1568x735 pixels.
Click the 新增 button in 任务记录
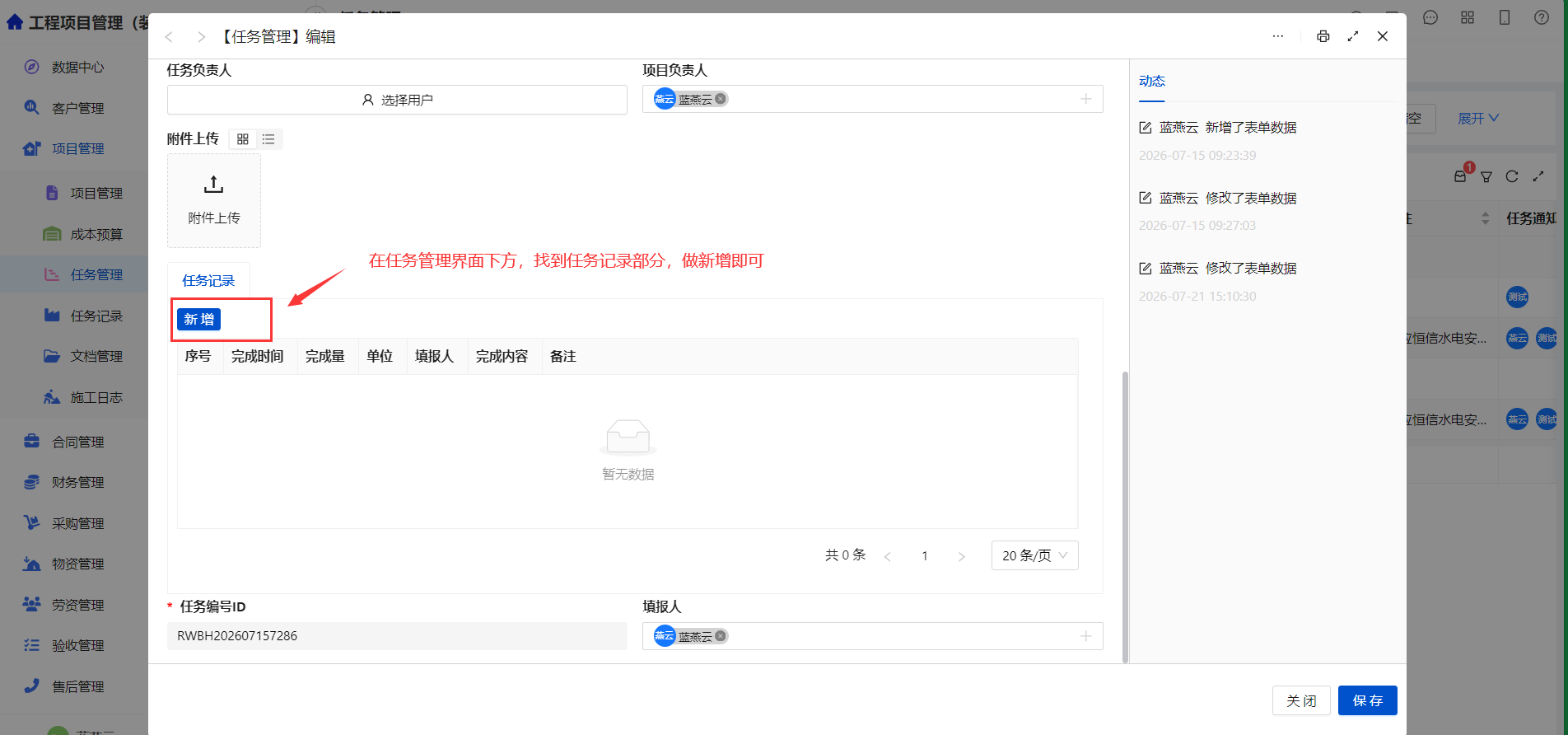[x=198, y=319]
